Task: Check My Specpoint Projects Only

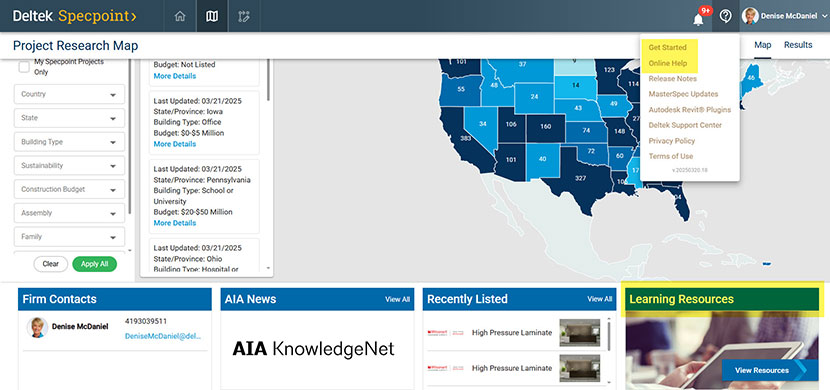Action: [24, 67]
